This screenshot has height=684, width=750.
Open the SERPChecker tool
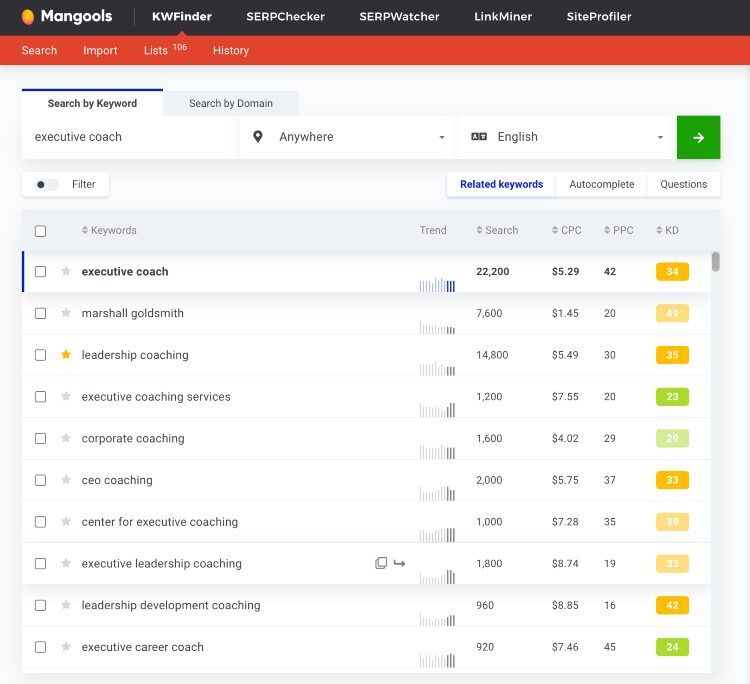point(285,17)
